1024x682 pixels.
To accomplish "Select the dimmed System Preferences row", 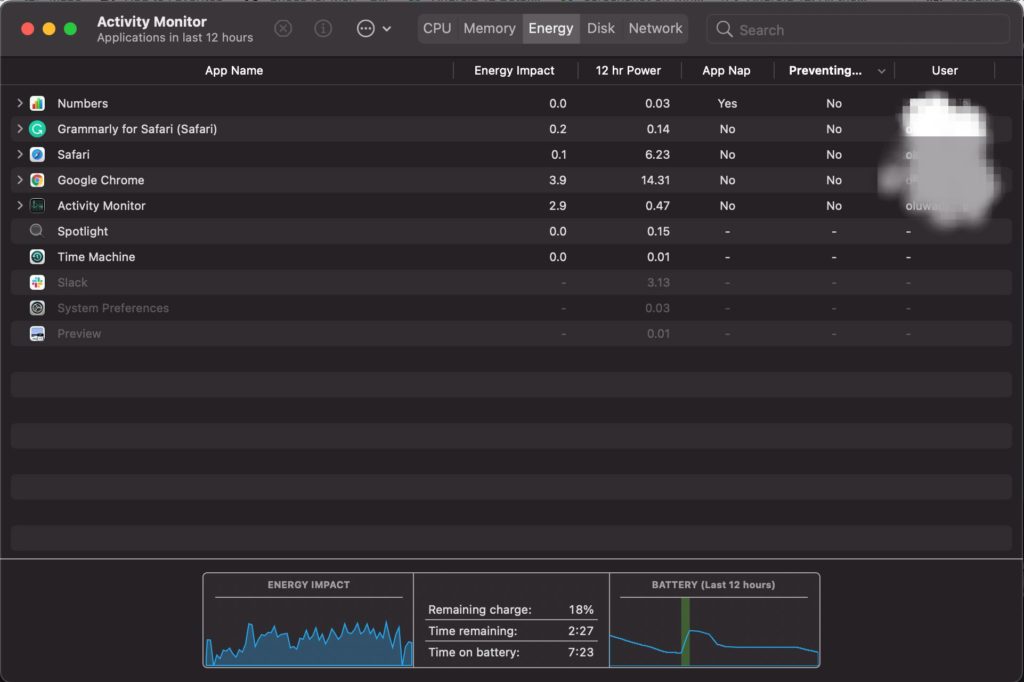I will click(511, 308).
